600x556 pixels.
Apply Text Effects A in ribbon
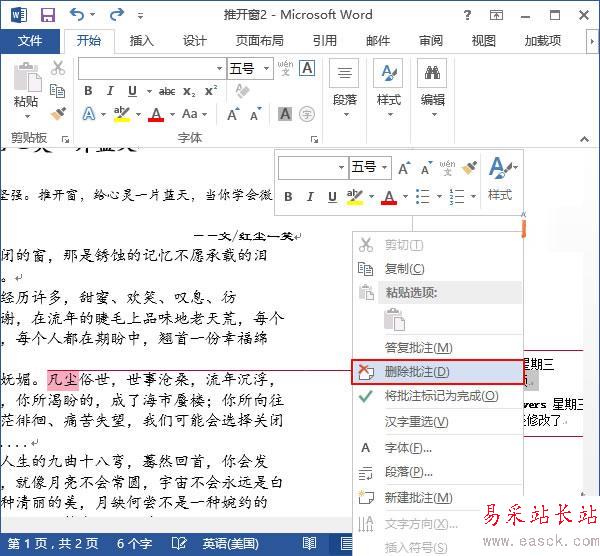[89, 114]
